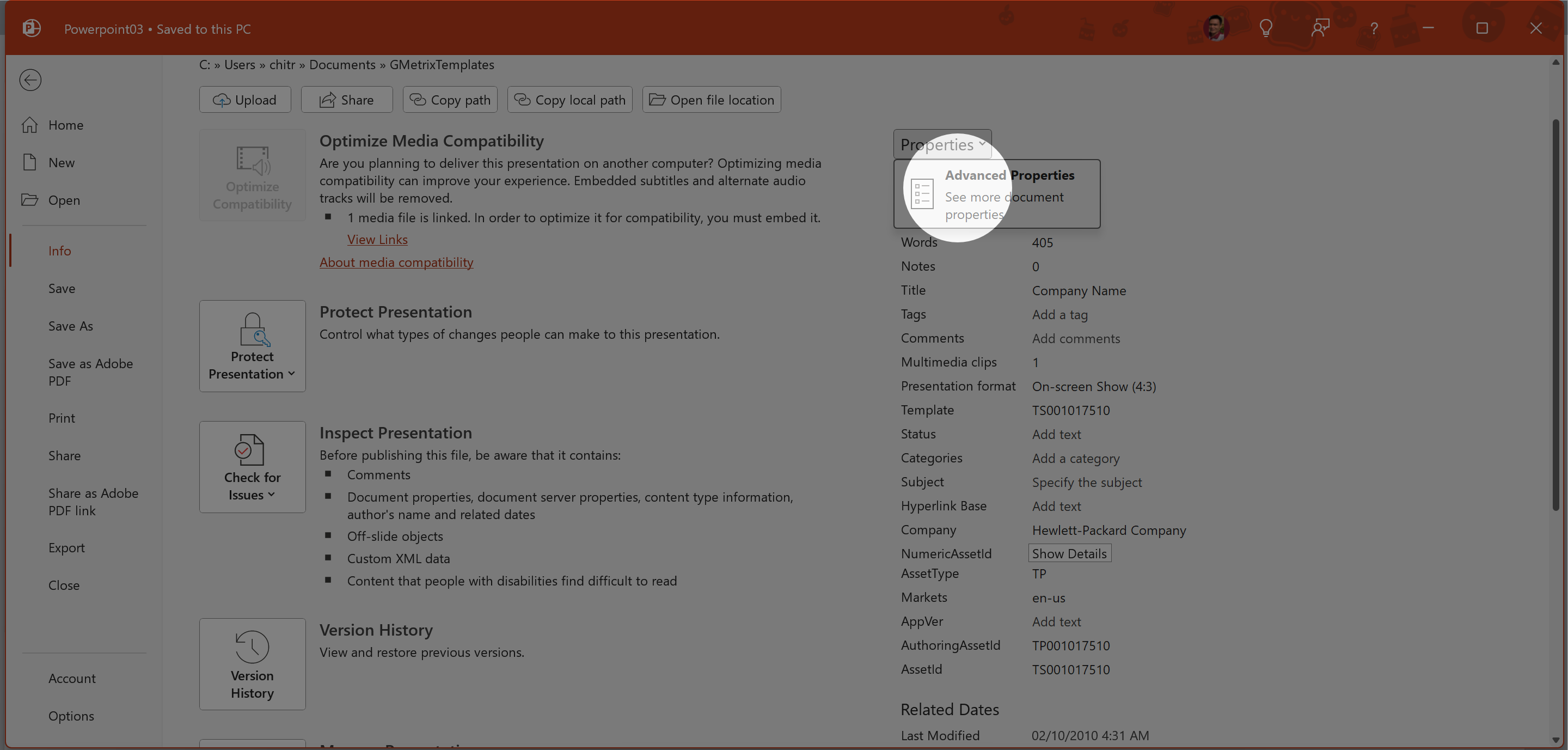Click Open file location folder button
Viewport: 1568px width, 750px height.
(711, 100)
